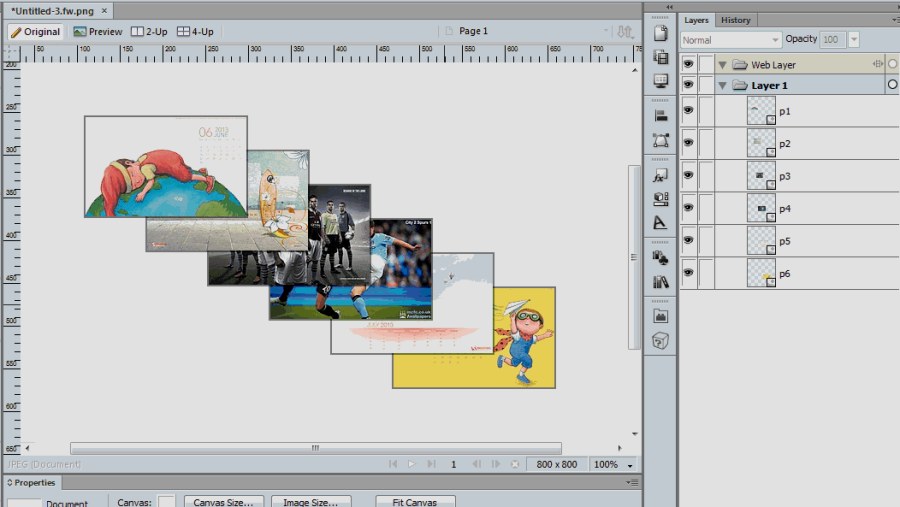Collapse the Properties panel arrows

[x=10, y=482]
